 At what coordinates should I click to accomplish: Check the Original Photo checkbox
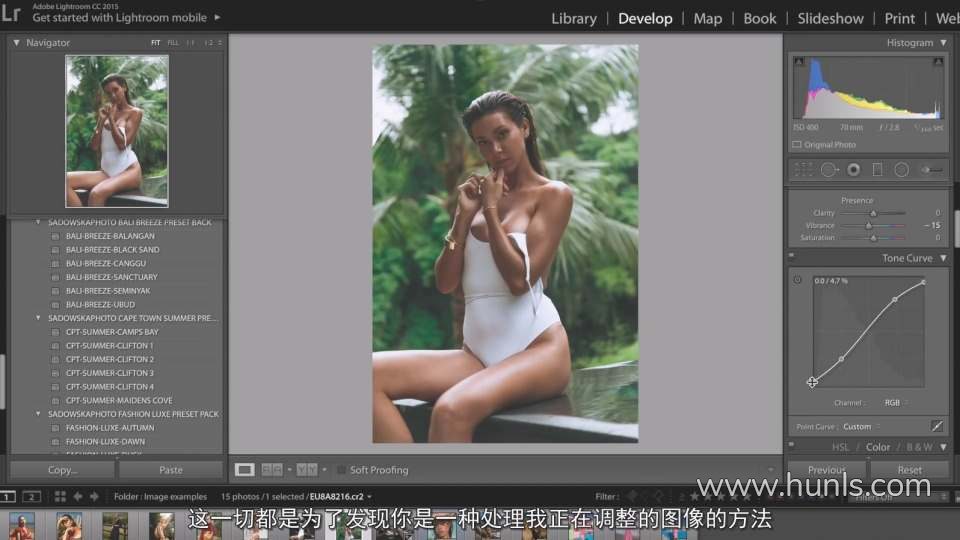pyautogui.click(x=797, y=144)
